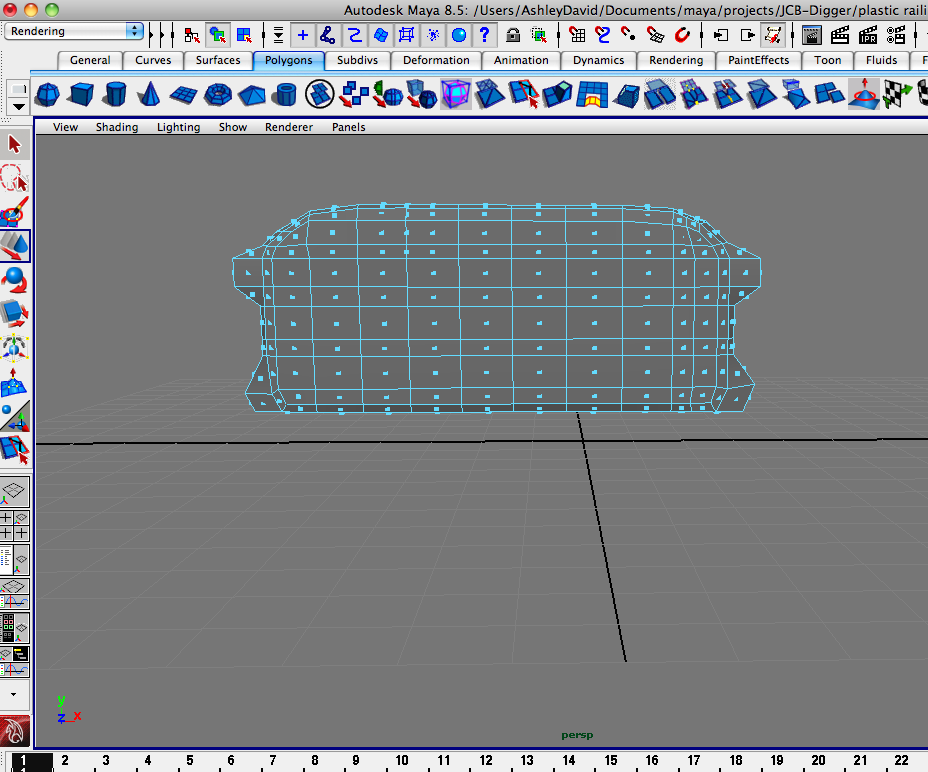The width and height of the screenshot is (928, 772).
Task: Open the Shading panel menu
Action: coord(117,127)
